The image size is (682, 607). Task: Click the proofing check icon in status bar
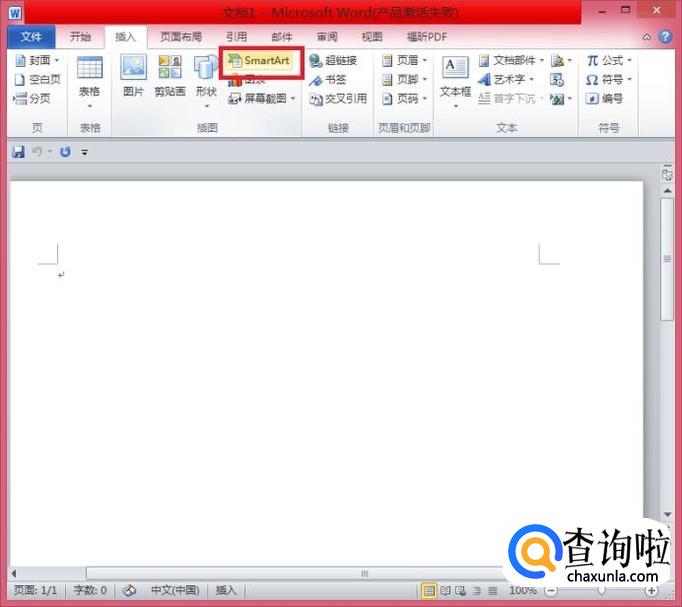click(129, 590)
